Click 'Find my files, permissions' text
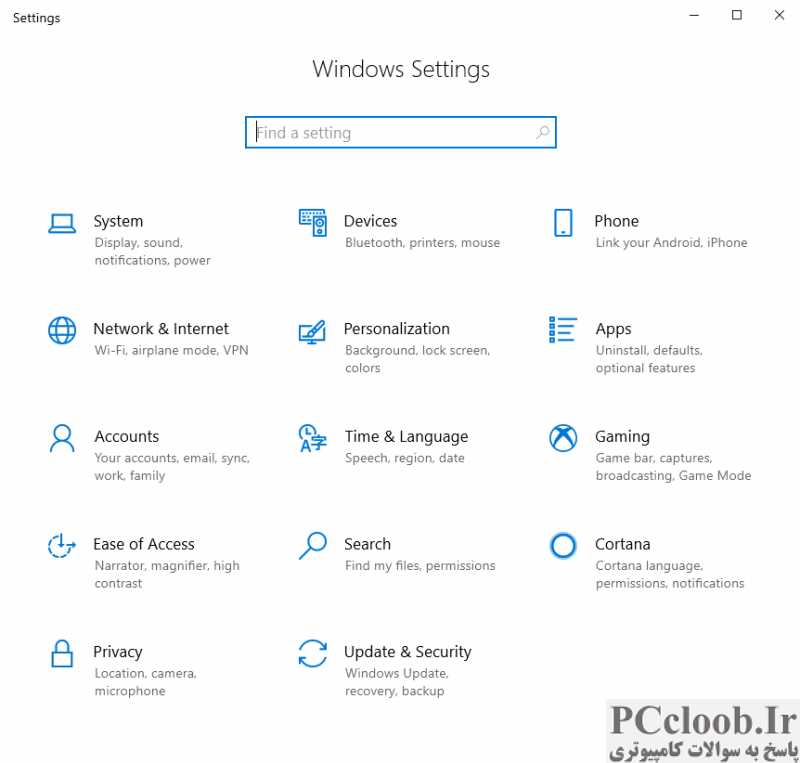Image resolution: width=800 pixels, height=763 pixels. coord(420,566)
